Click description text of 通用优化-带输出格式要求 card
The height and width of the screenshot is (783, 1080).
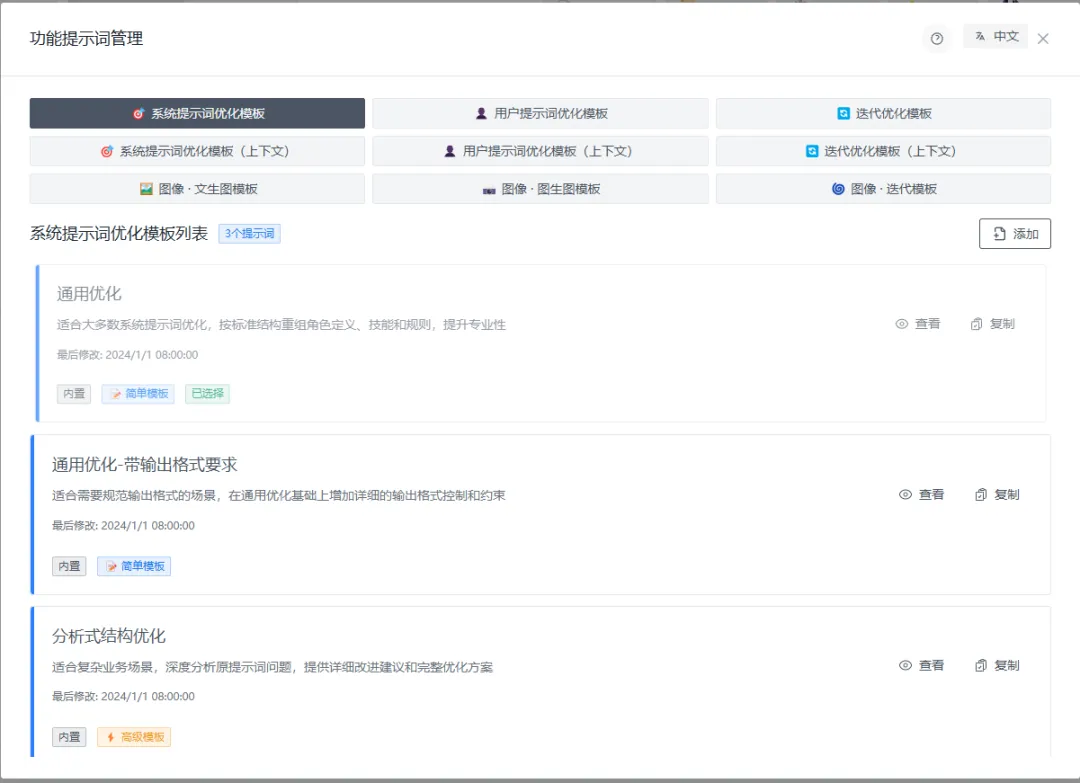(278, 495)
